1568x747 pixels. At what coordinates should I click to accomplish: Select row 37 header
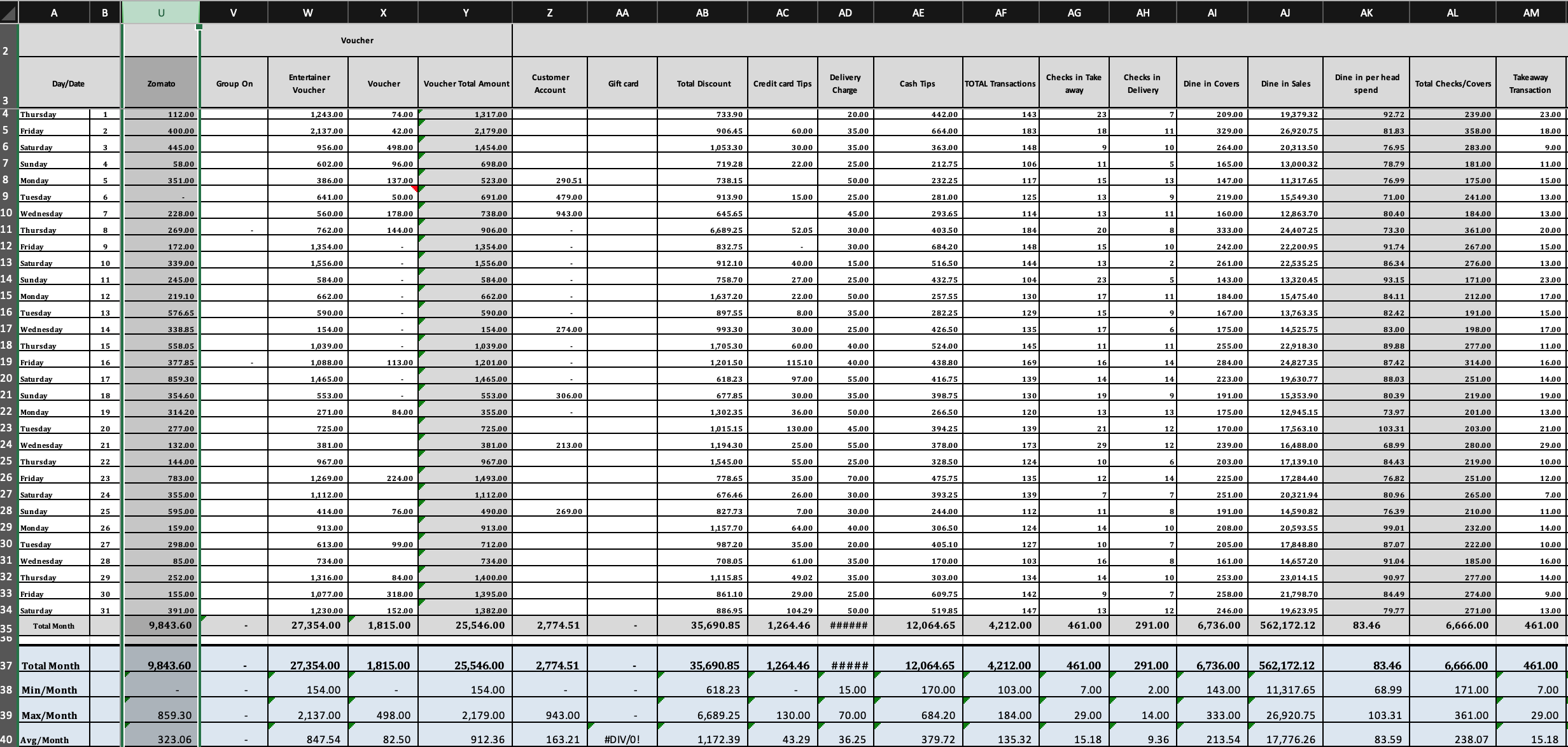pyautogui.click(x=7, y=665)
